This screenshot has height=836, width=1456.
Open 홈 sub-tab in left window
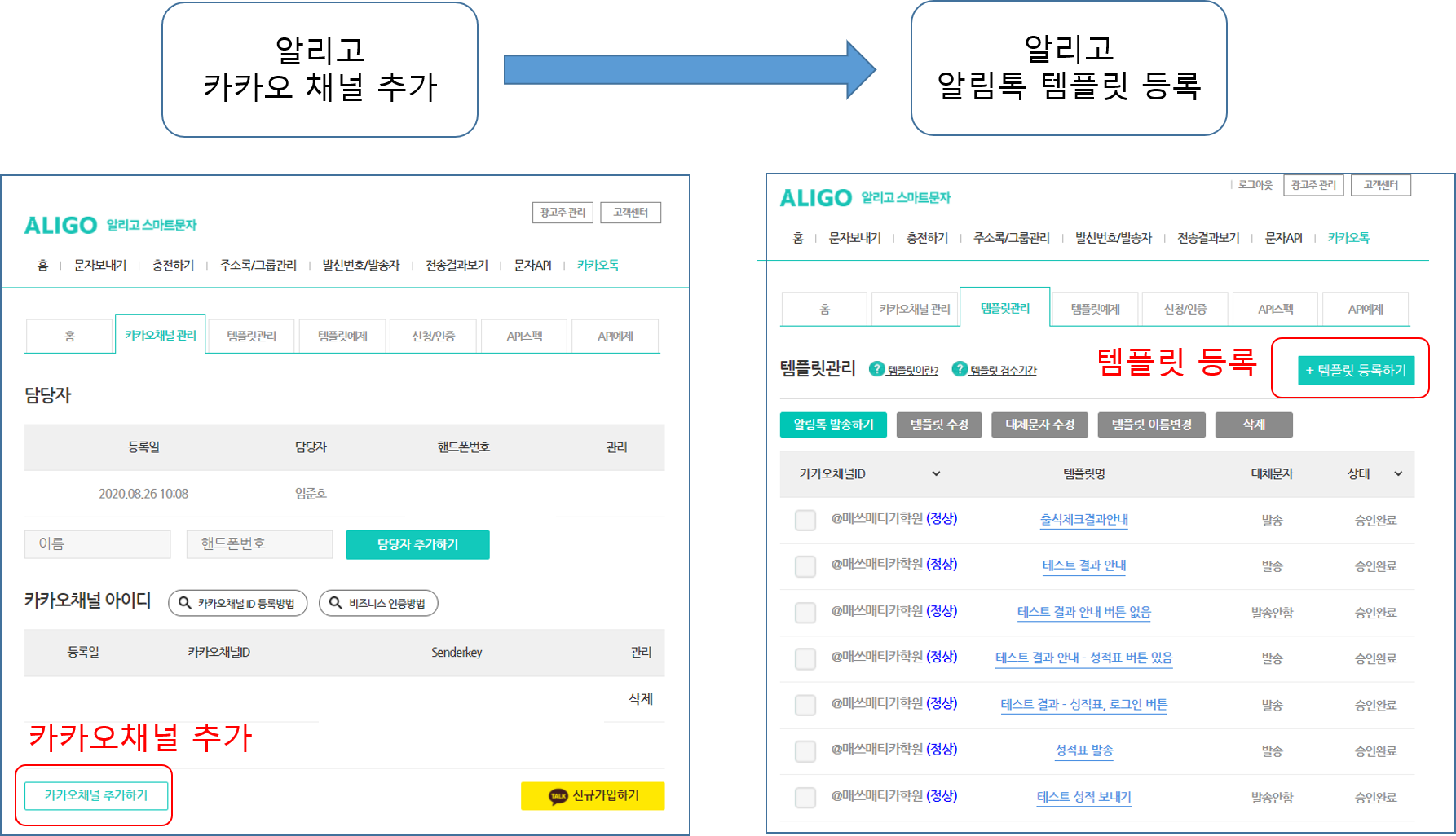69,336
